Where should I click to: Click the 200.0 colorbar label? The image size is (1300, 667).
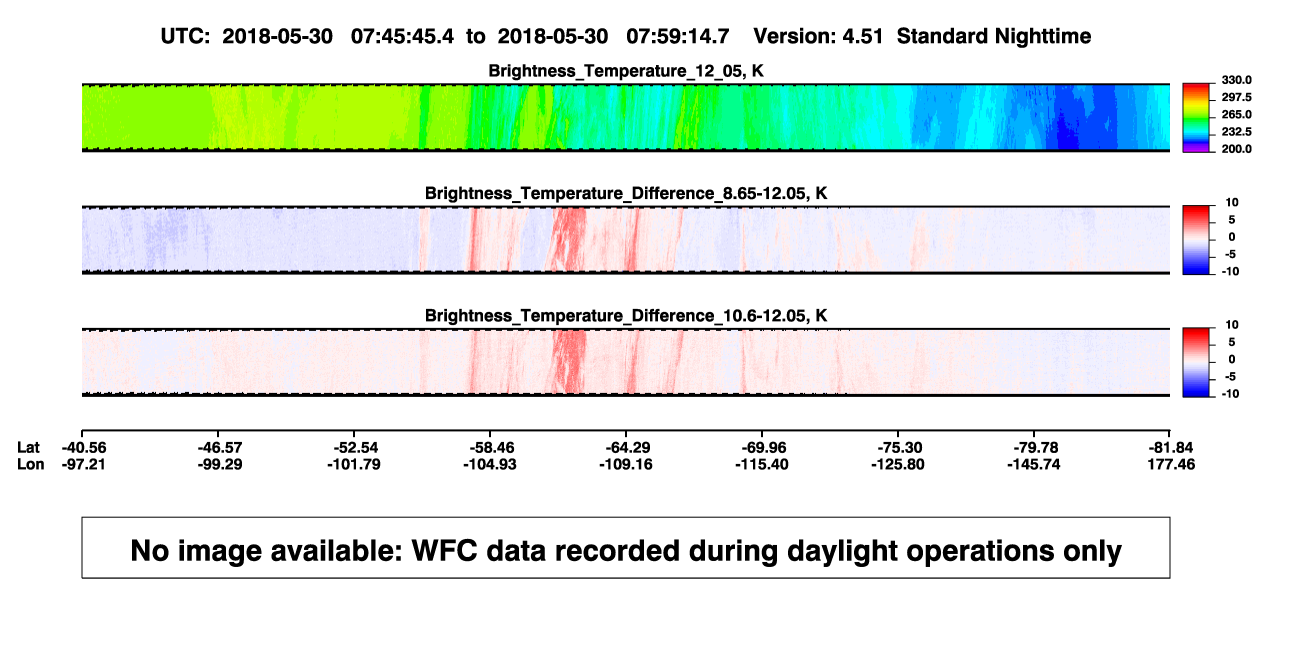(x=1236, y=148)
